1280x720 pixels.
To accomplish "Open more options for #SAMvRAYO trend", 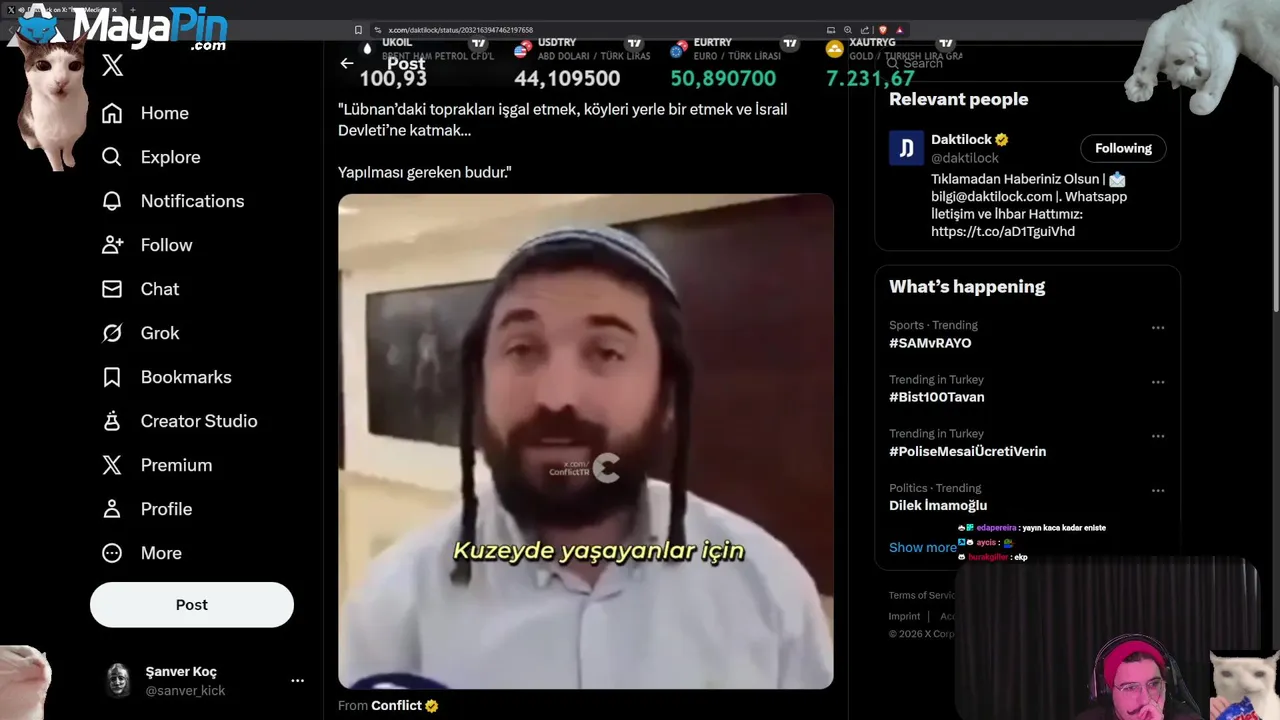I will pos(1158,328).
